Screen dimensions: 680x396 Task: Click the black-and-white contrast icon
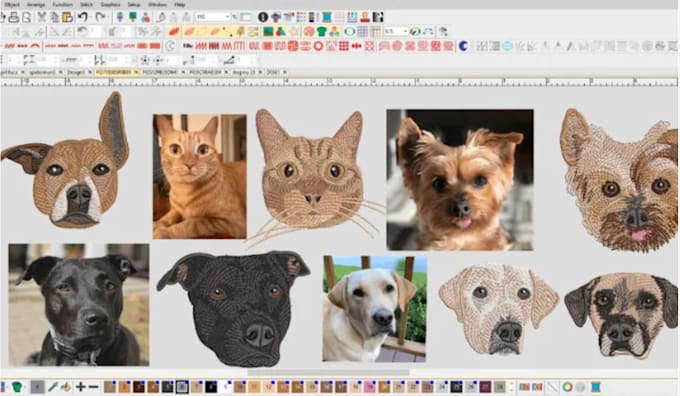click(378, 17)
